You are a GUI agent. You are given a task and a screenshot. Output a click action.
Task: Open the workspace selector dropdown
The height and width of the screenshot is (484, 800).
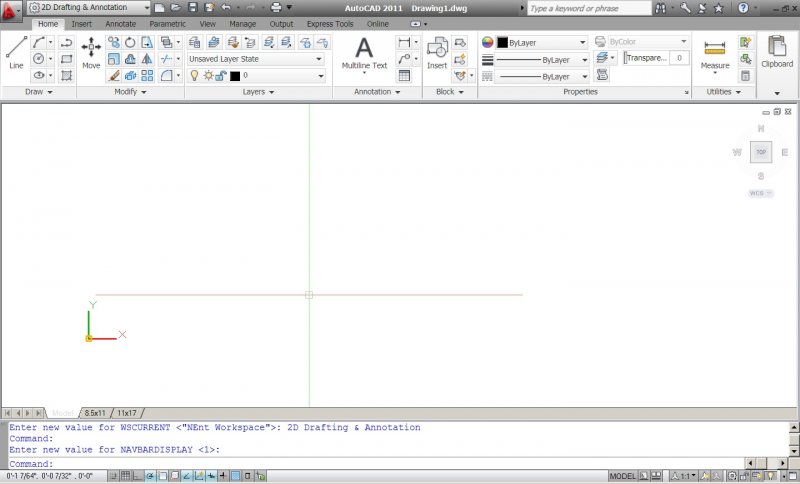click(89, 7)
